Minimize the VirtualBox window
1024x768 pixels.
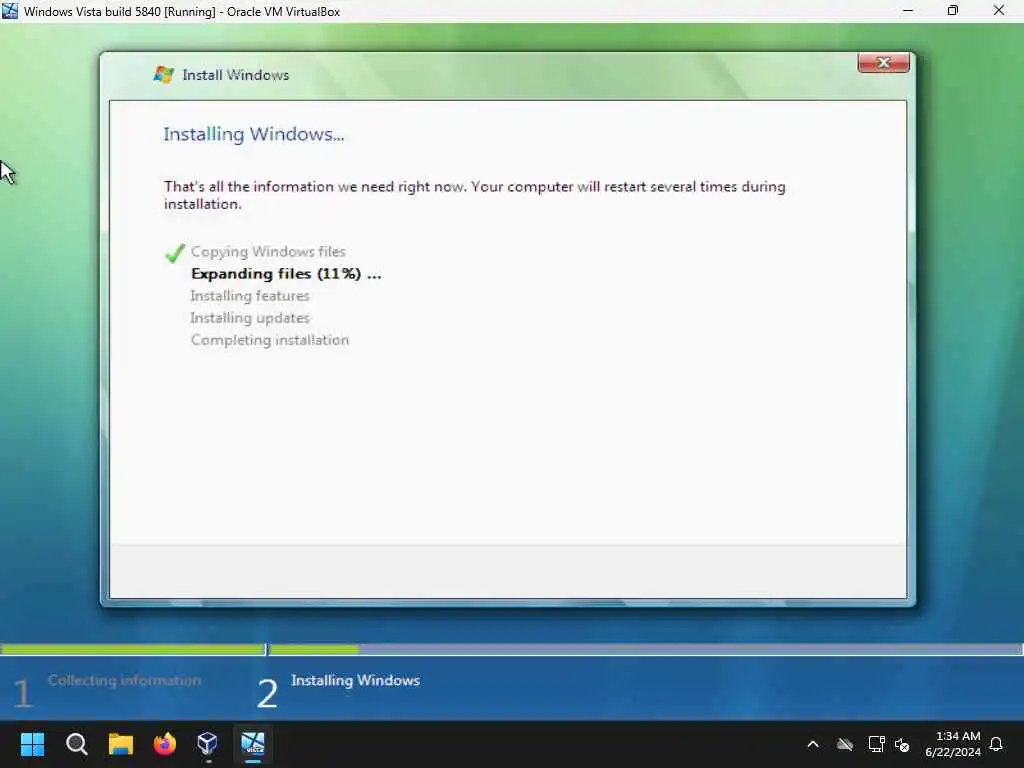908,10
